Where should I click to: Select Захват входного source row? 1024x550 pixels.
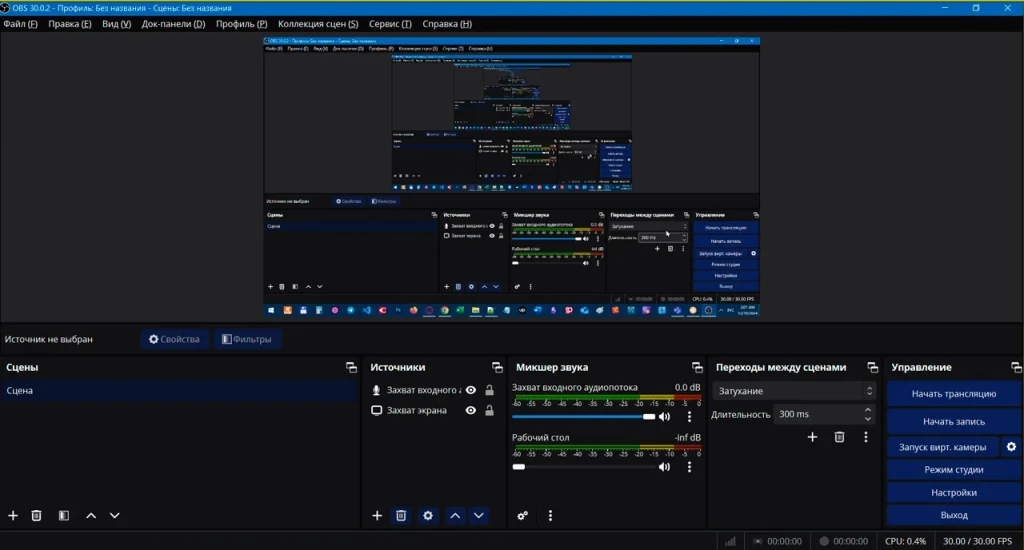432,390
